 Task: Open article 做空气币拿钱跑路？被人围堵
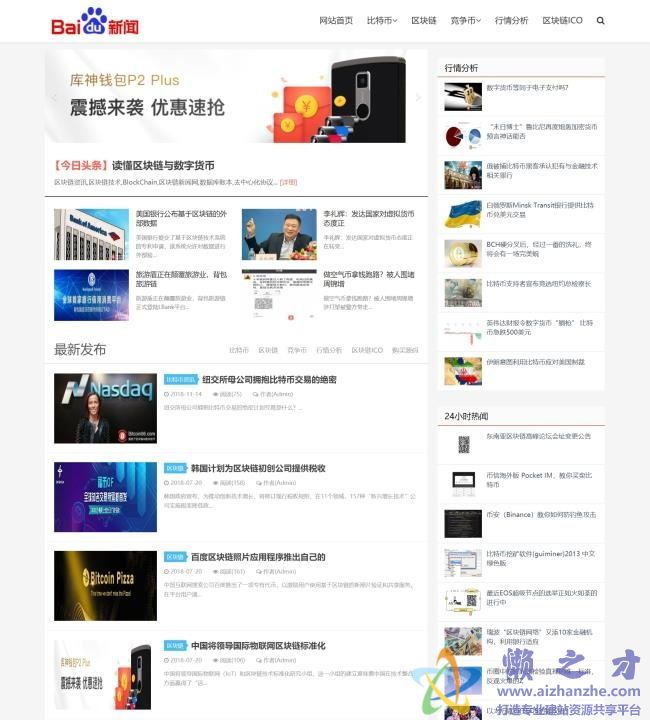point(369,279)
